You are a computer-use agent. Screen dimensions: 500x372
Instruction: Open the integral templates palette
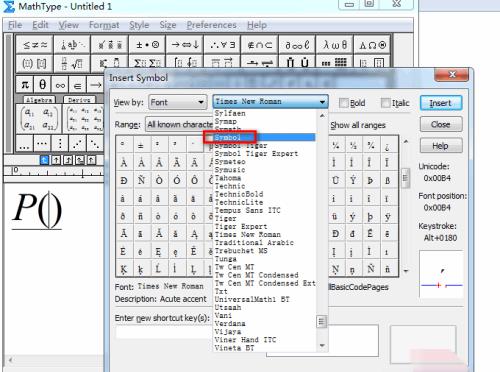point(185,62)
